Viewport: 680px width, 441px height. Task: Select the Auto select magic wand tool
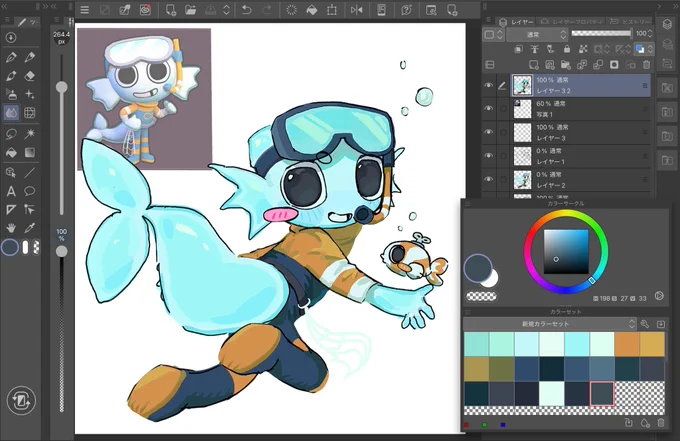pyautogui.click(x=30, y=134)
